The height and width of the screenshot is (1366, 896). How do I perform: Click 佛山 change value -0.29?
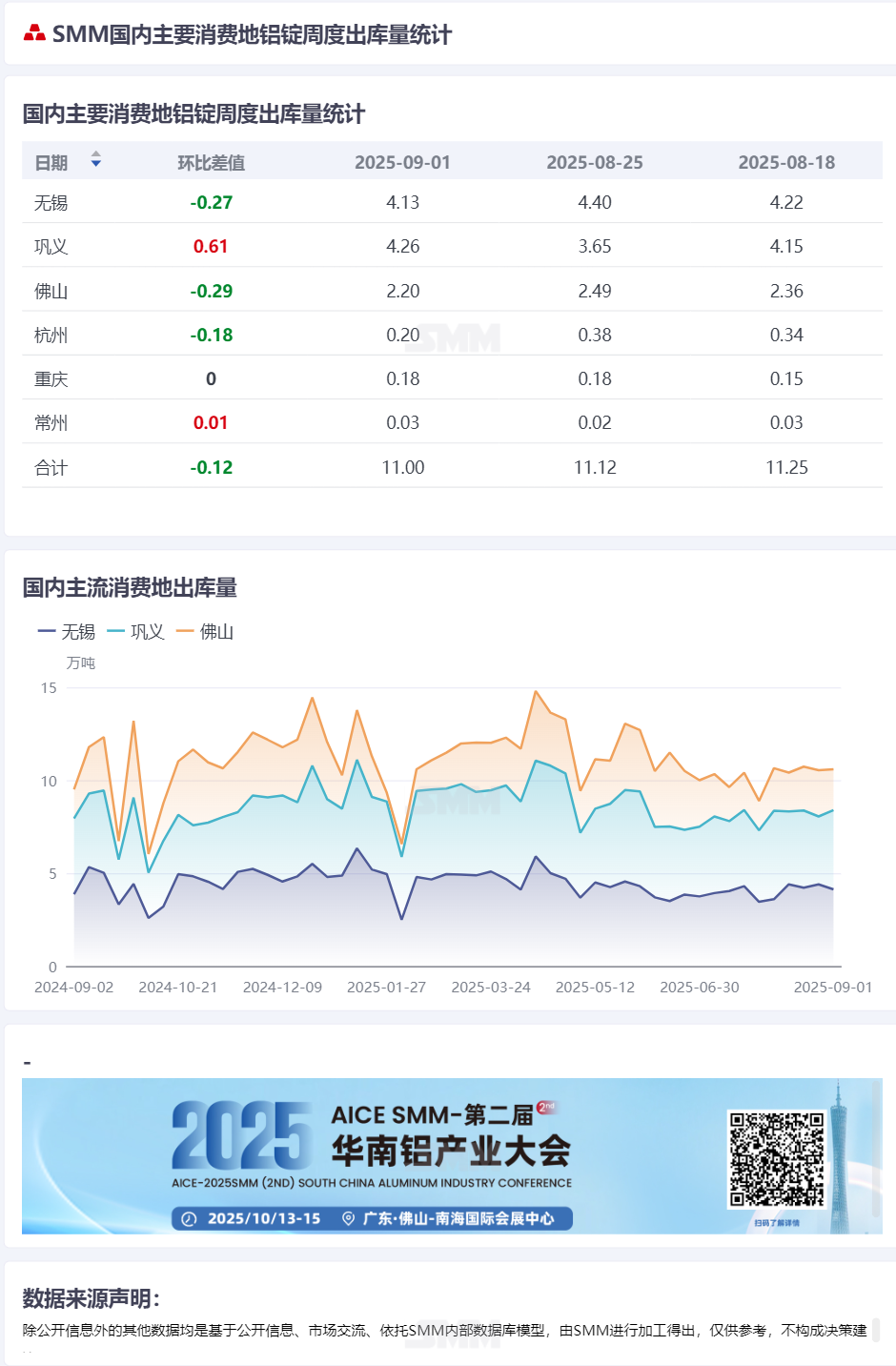pyautogui.click(x=211, y=291)
